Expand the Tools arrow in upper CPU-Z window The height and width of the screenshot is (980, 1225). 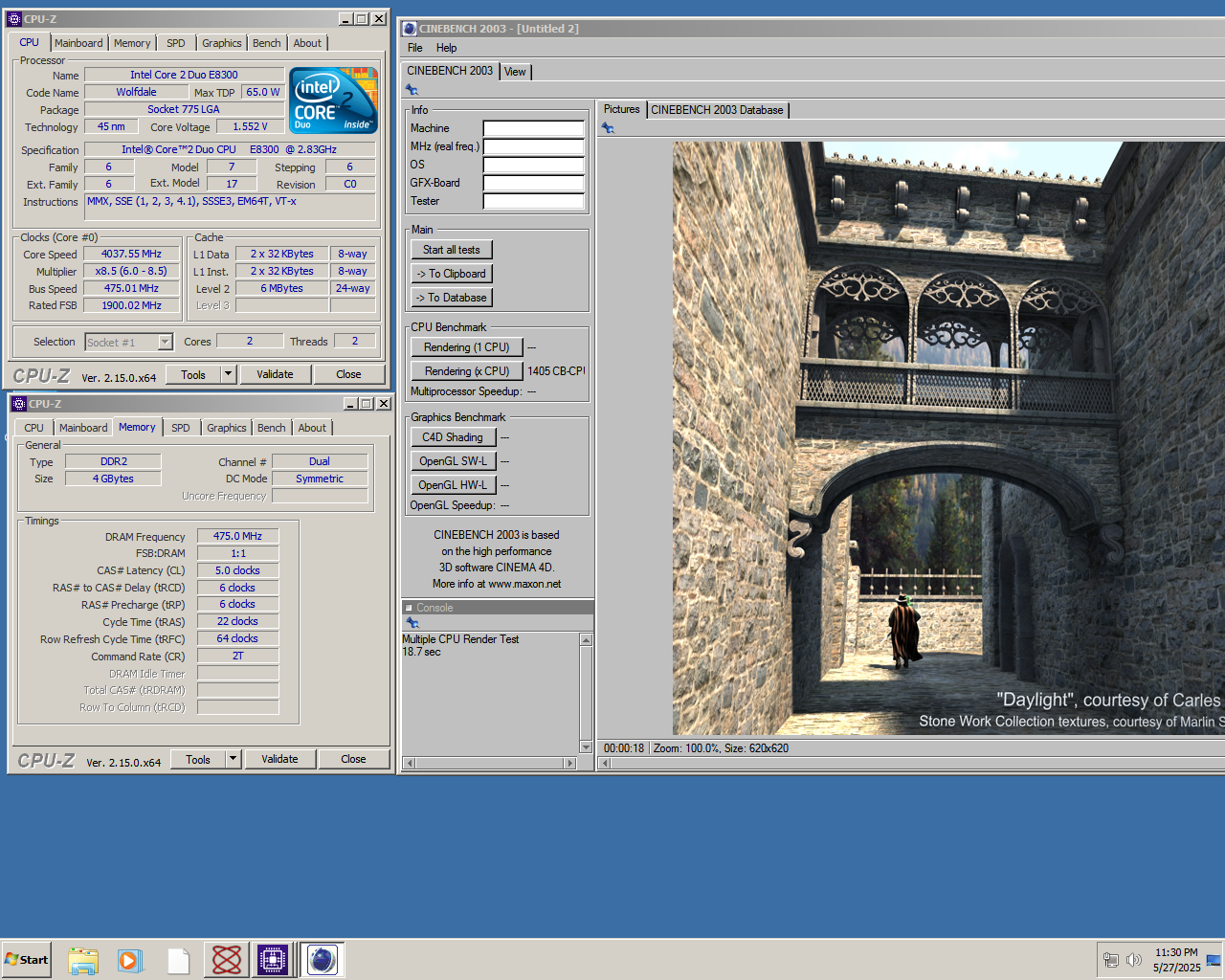point(228,374)
